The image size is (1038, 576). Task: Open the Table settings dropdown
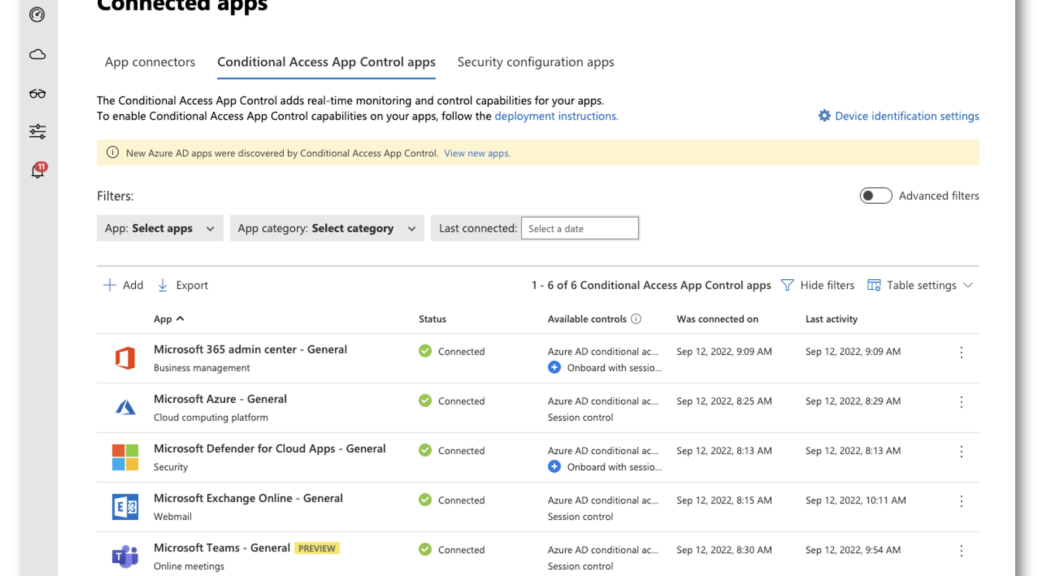click(920, 285)
